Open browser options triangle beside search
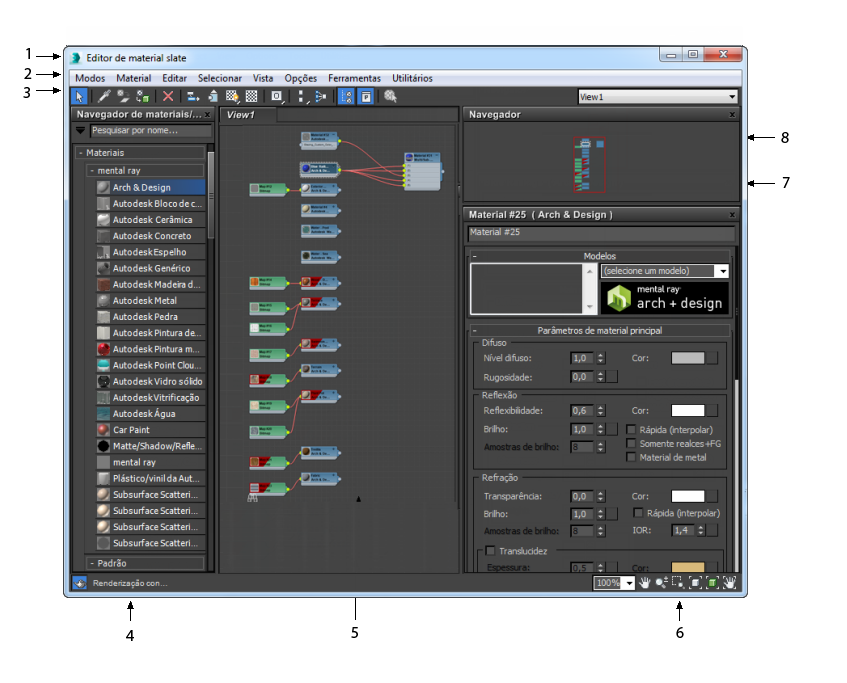 (x=80, y=130)
